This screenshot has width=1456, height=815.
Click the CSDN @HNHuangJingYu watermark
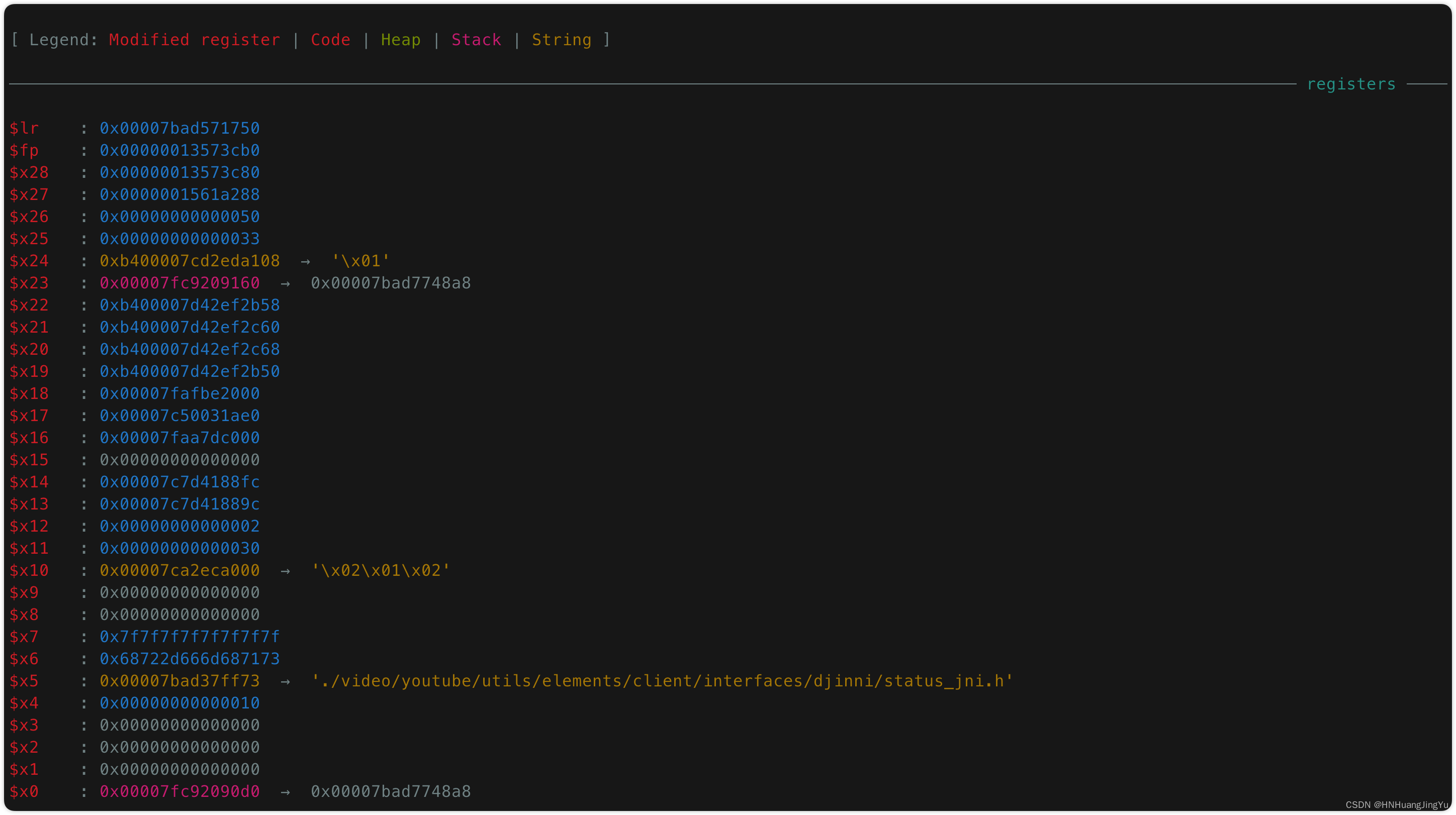(x=1396, y=804)
